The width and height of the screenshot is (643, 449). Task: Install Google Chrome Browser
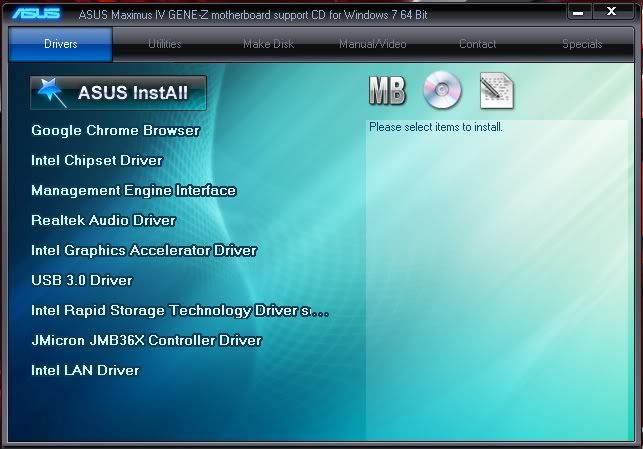click(115, 130)
